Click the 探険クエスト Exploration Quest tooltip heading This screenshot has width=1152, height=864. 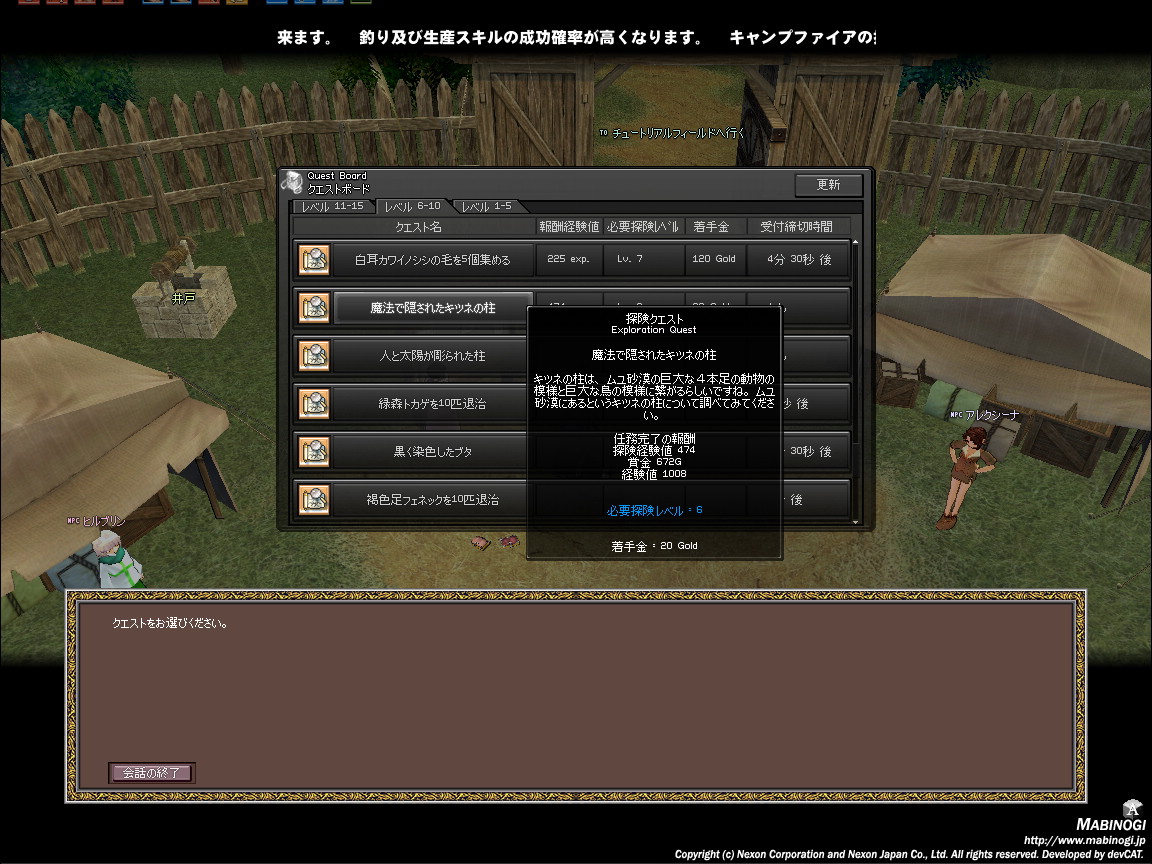click(654, 324)
